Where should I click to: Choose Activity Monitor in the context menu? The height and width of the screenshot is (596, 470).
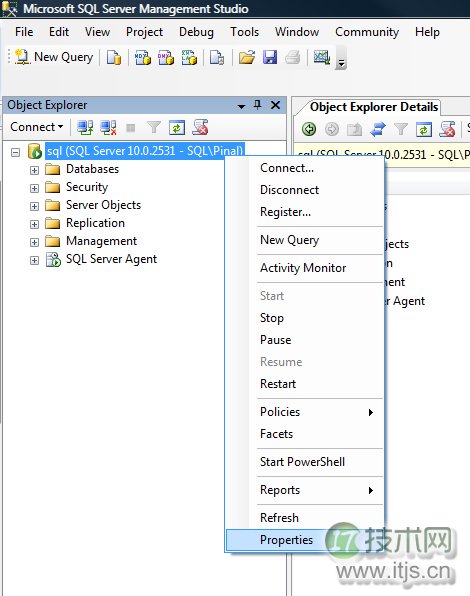pyautogui.click(x=305, y=268)
